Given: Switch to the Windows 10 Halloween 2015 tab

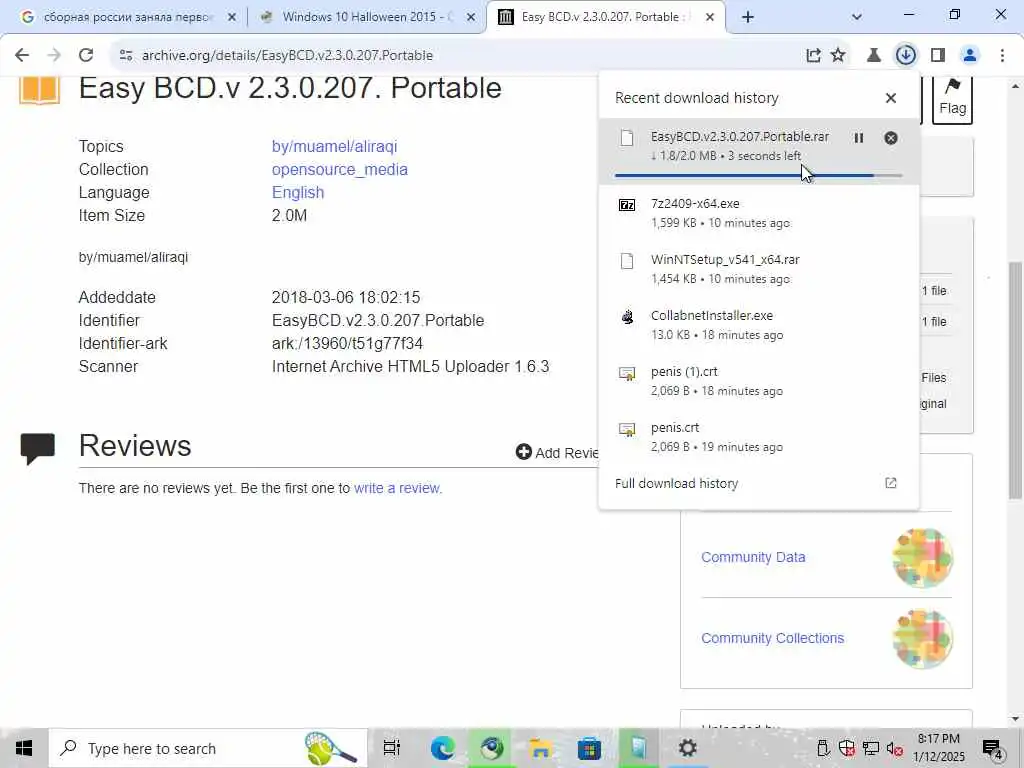Looking at the screenshot, I should [366, 17].
